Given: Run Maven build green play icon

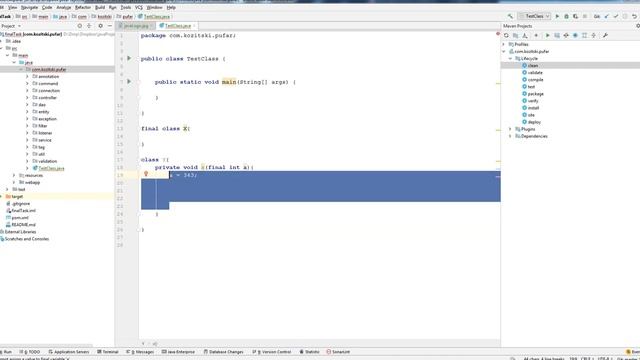Looking at the screenshot, I should click(x=548, y=36).
